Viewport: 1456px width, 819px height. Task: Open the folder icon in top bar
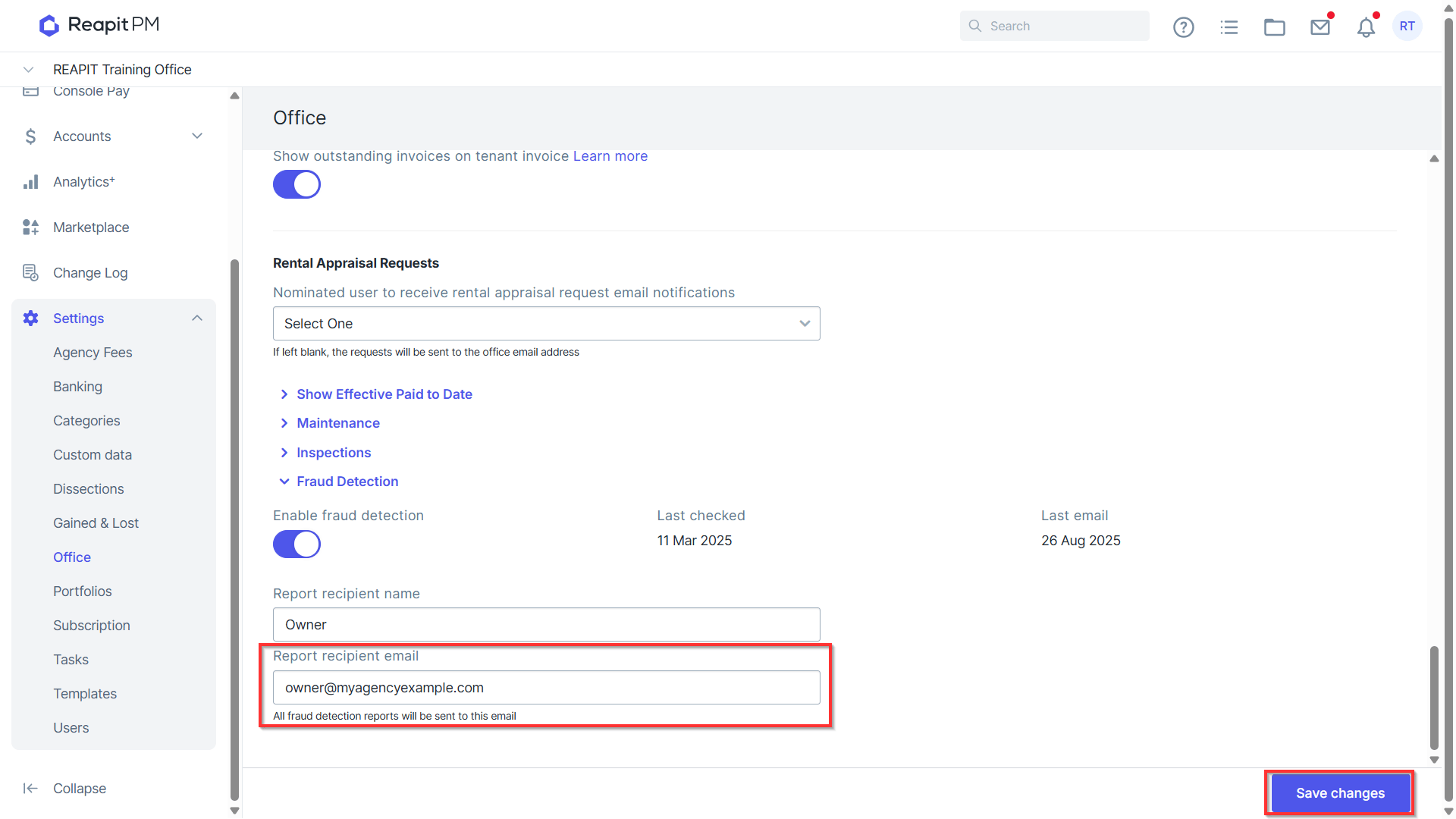coord(1275,27)
